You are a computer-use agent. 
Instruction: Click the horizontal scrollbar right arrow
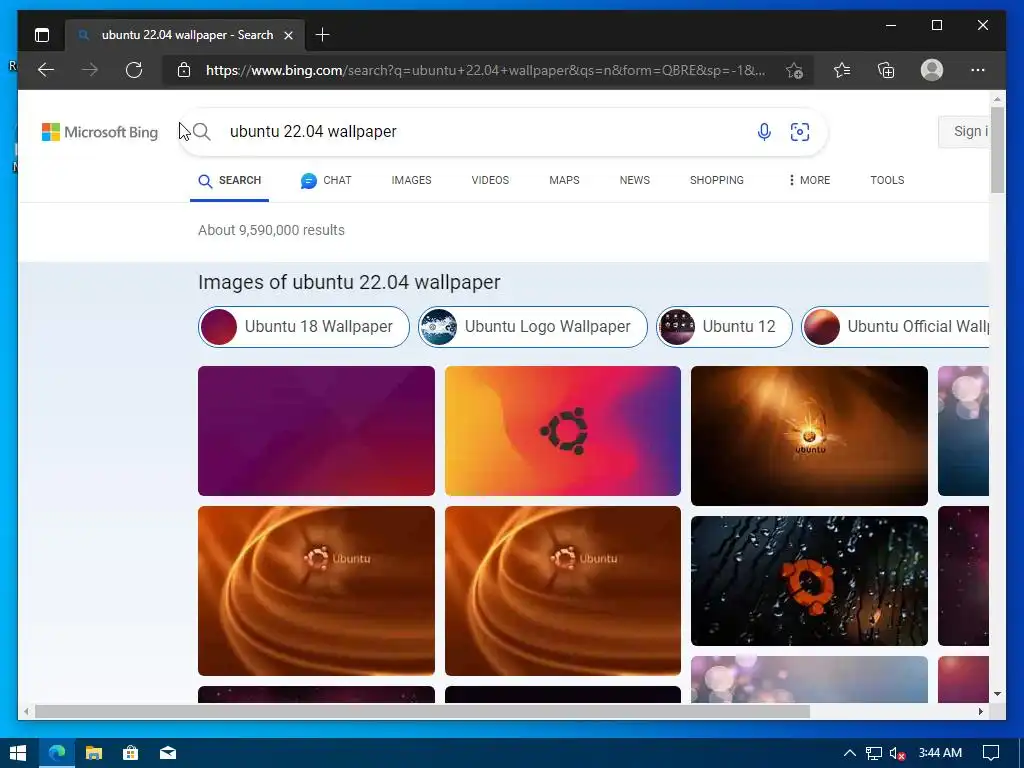point(981,711)
